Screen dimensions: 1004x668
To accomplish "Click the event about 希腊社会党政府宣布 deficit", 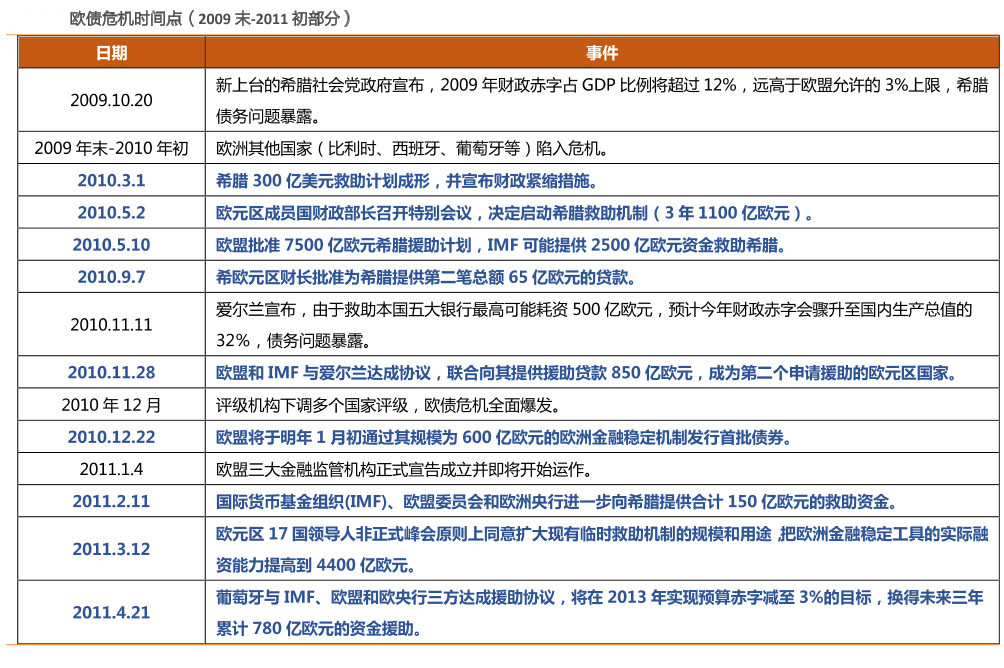I will (x=602, y=100).
